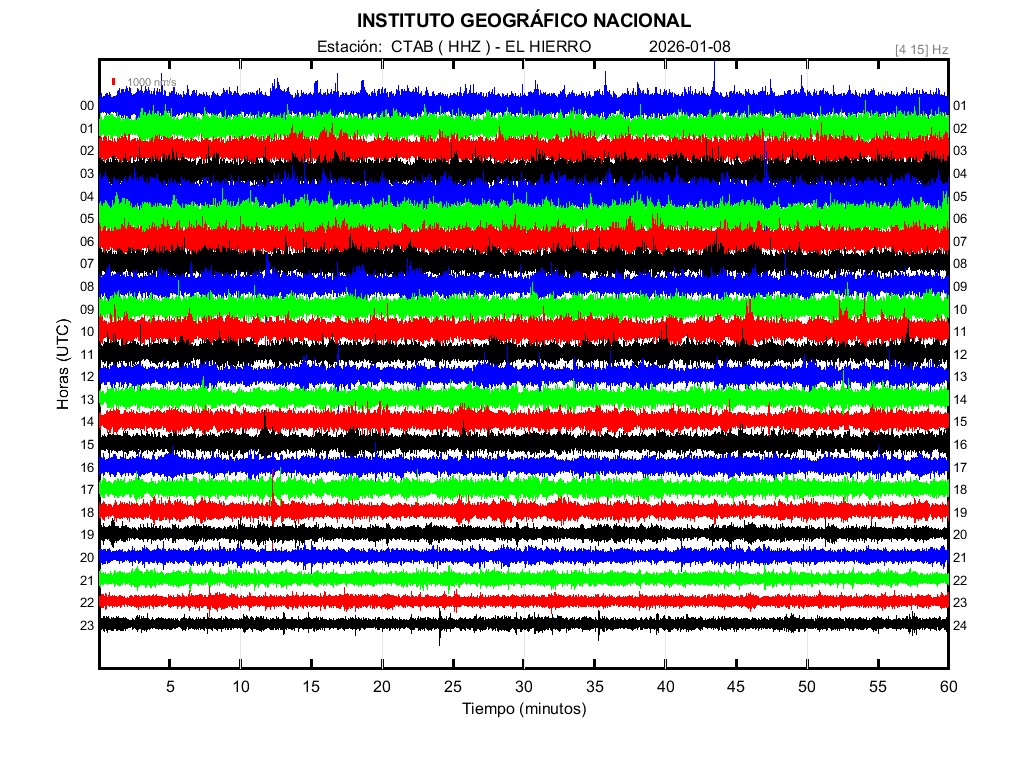Click the red 1000 nm/s scale bar
Screen dimensions: 1024x768
pyautogui.click(x=114, y=82)
